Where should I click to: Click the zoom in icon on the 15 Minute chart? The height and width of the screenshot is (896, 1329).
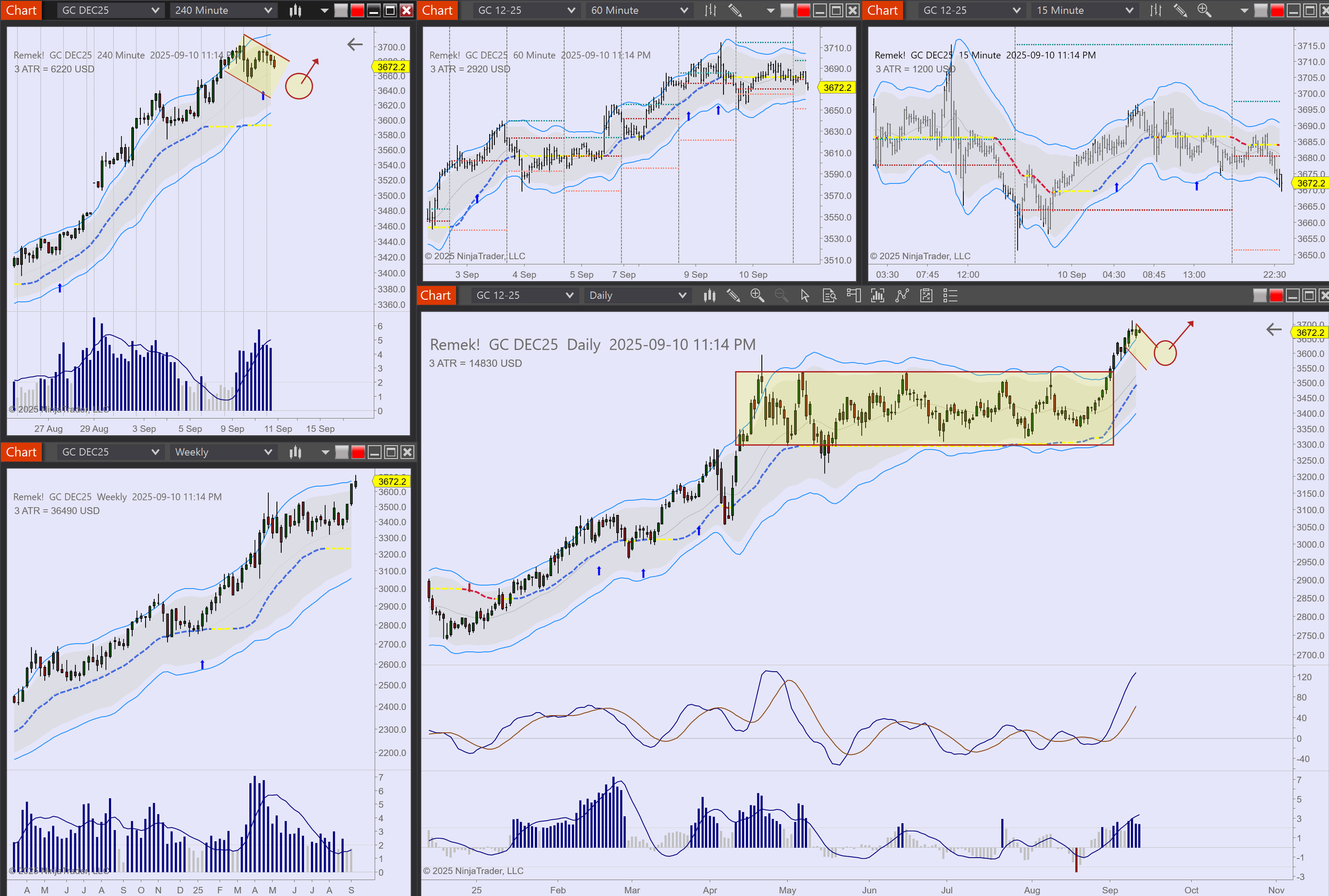(1204, 10)
